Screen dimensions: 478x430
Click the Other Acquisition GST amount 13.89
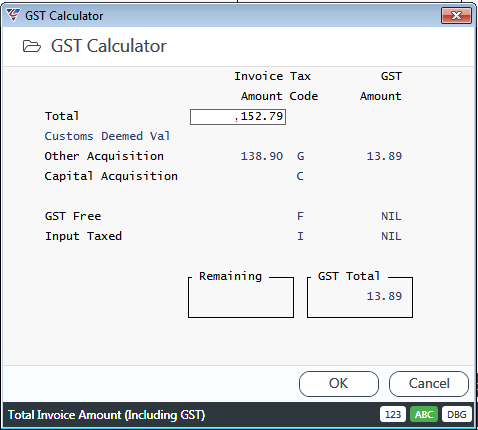[x=384, y=156]
